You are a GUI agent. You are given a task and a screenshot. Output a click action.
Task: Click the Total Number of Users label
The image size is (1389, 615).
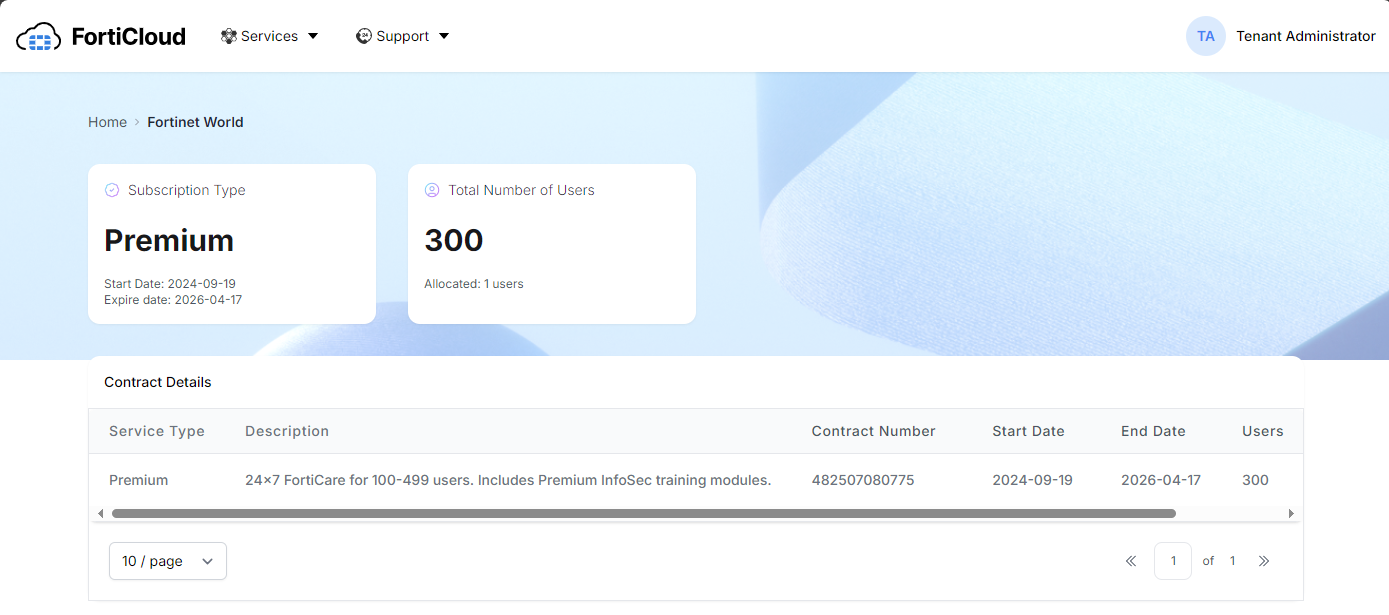pos(521,190)
